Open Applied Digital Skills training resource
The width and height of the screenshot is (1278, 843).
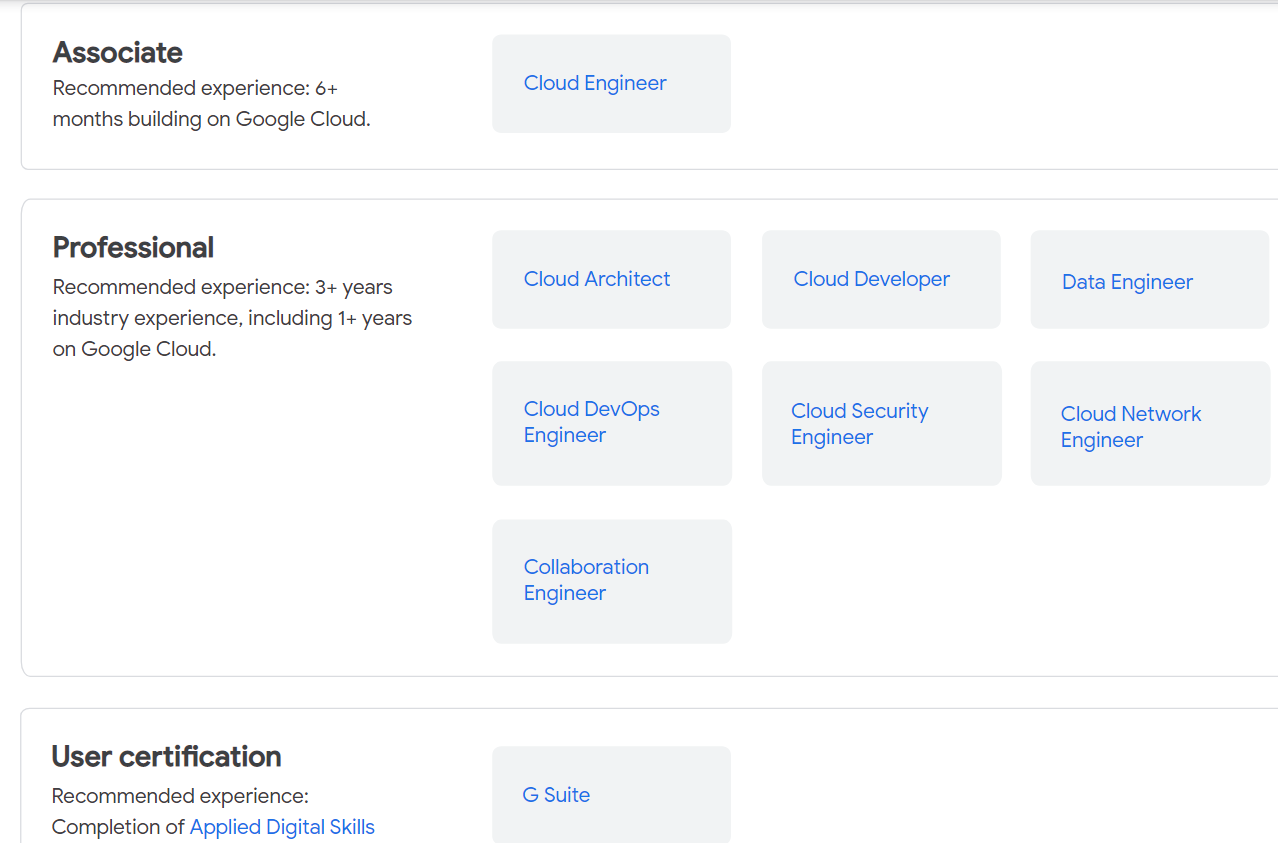pos(282,827)
